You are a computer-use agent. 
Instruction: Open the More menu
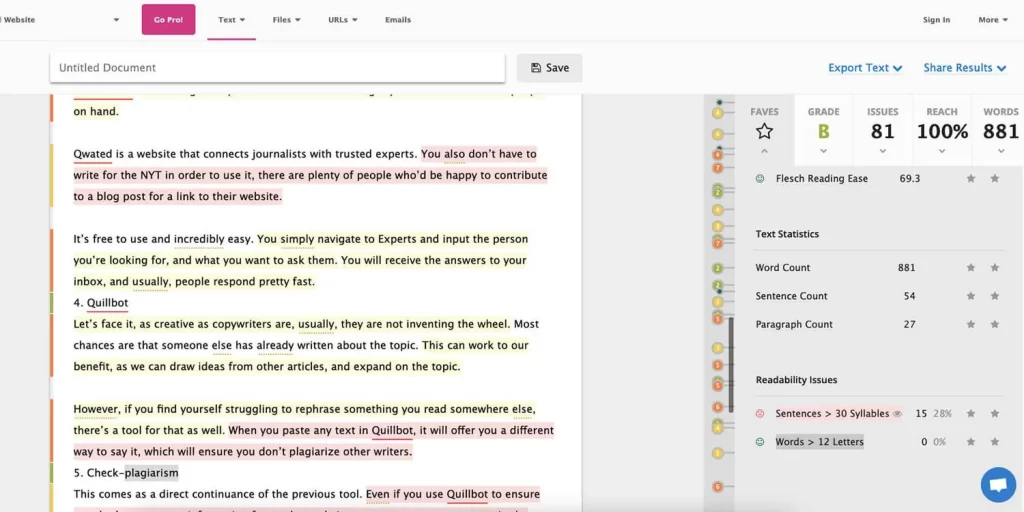coord(992,20)
